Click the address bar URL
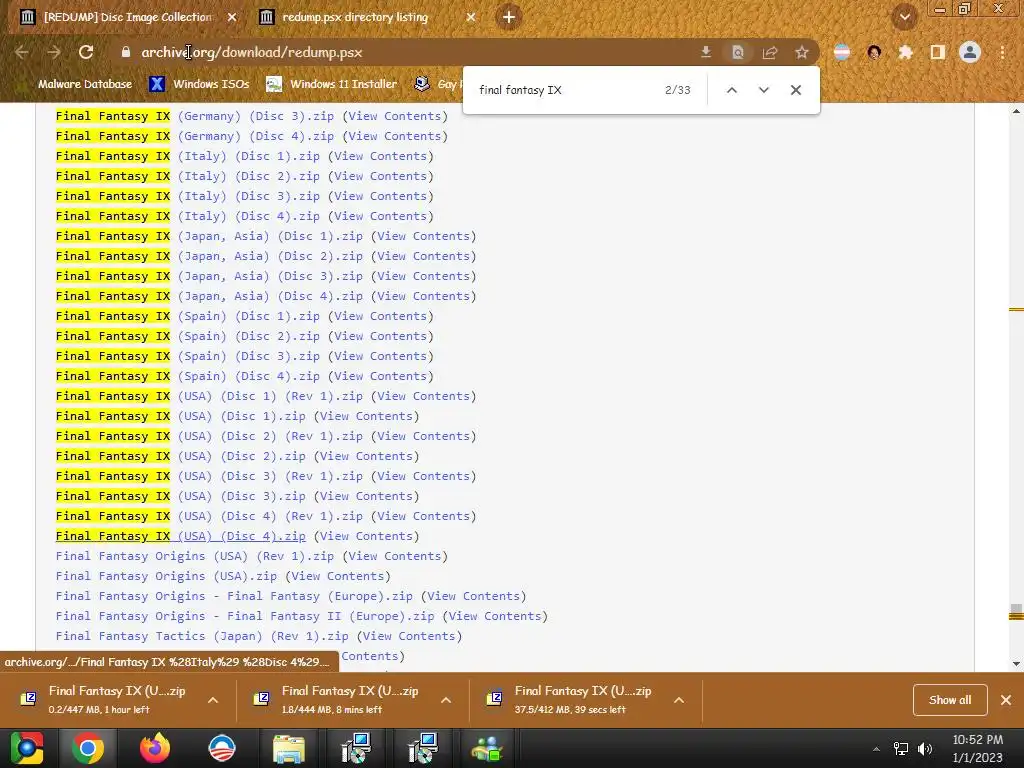The height and width of the screenshot is (768, 1024). coord(251,52)
